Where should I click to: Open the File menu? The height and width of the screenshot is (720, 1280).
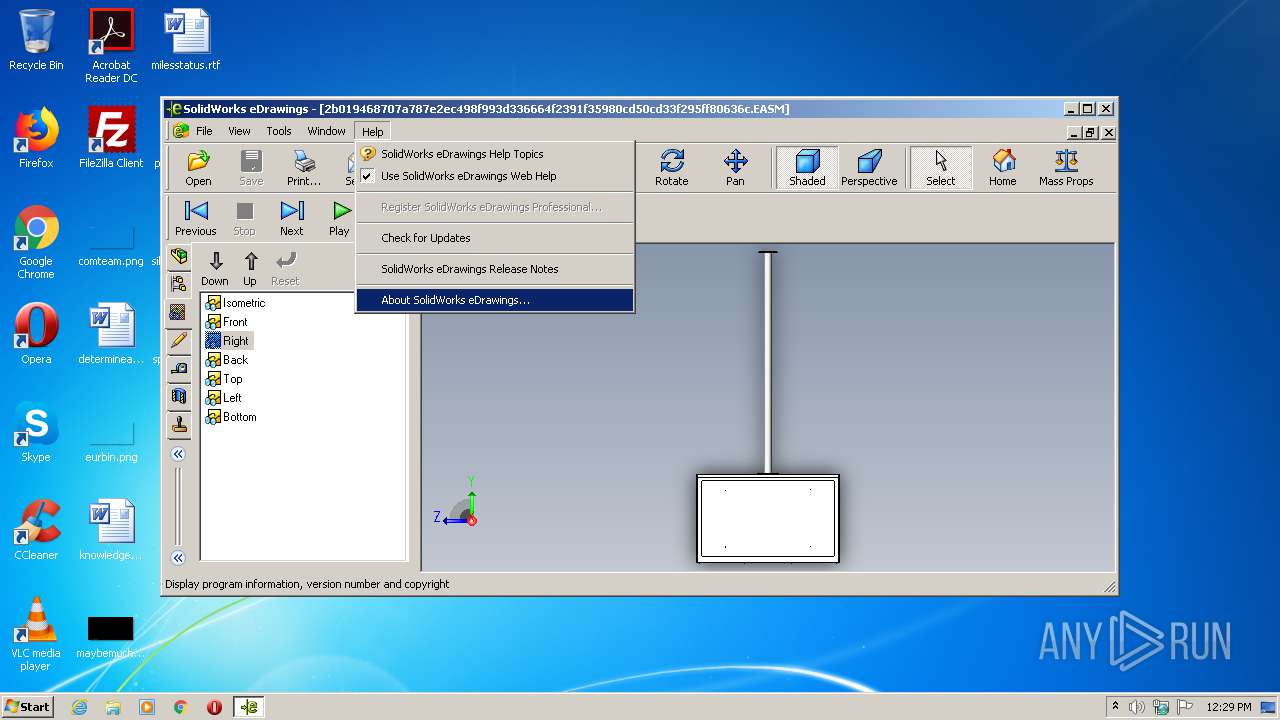tap(204, 131)
